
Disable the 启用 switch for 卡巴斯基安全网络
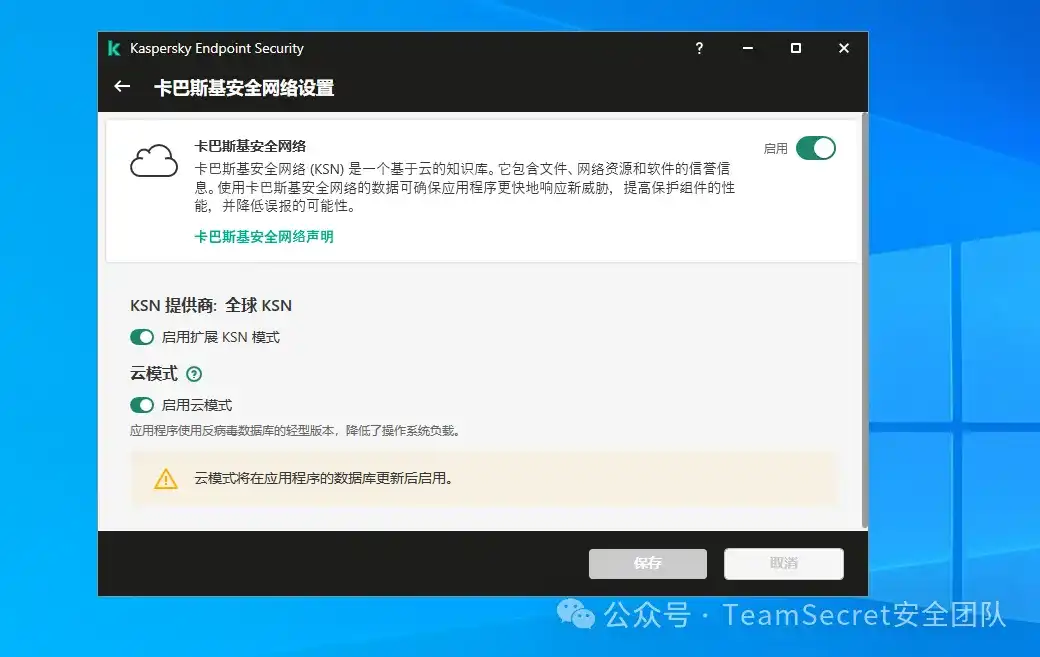818,147
